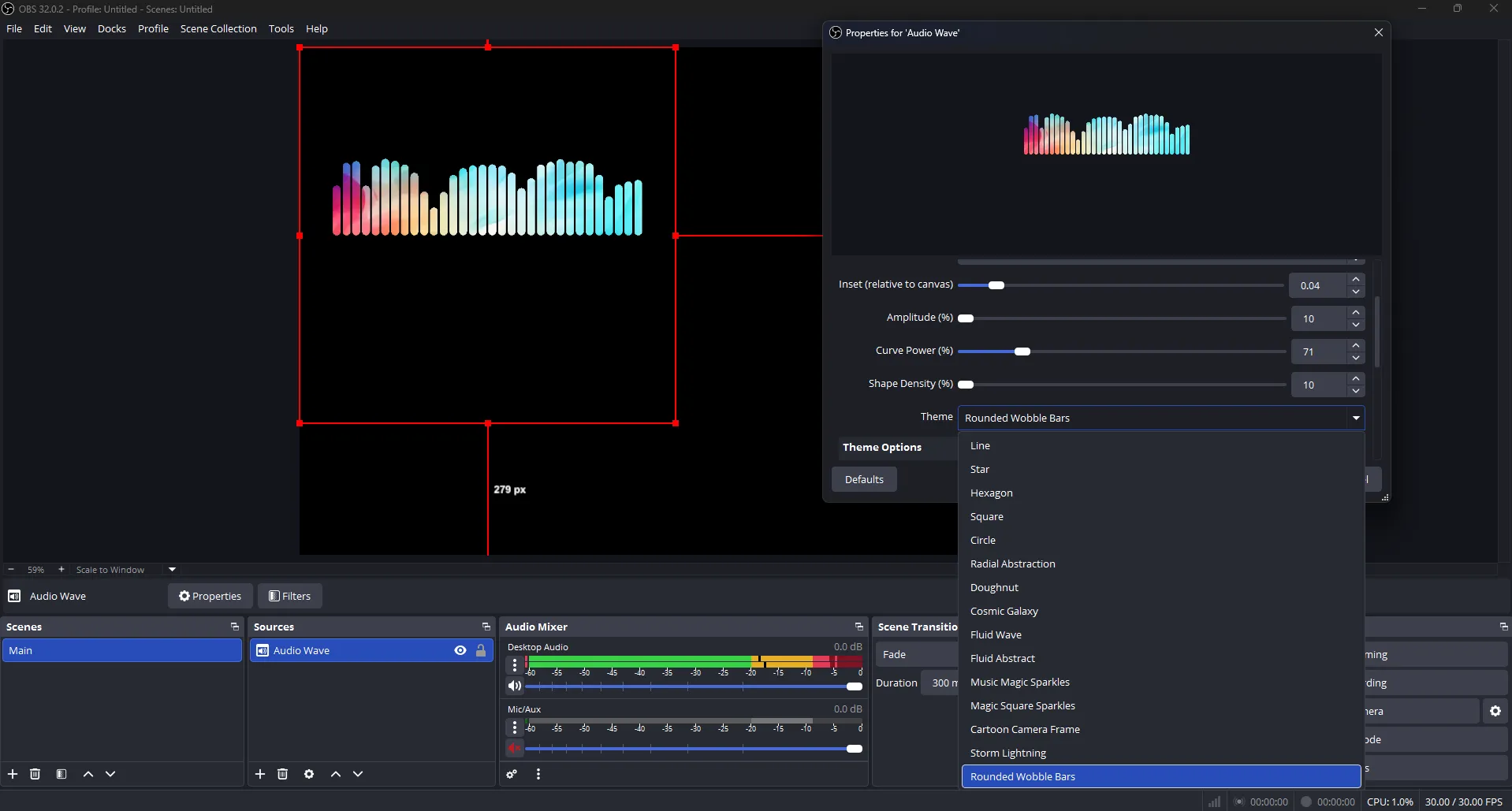Add a new source with the plus icon

click(259, 774)
